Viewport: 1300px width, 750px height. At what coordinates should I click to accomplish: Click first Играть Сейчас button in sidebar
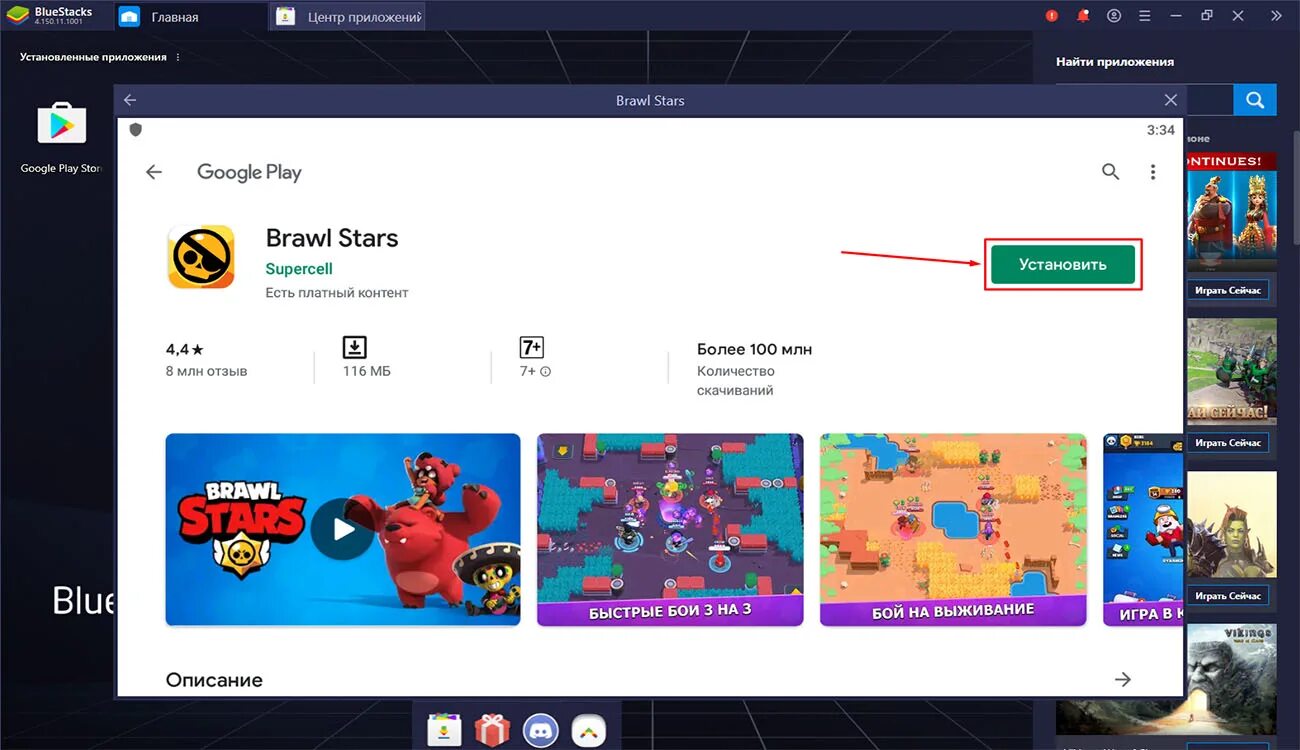[1229, 291]
